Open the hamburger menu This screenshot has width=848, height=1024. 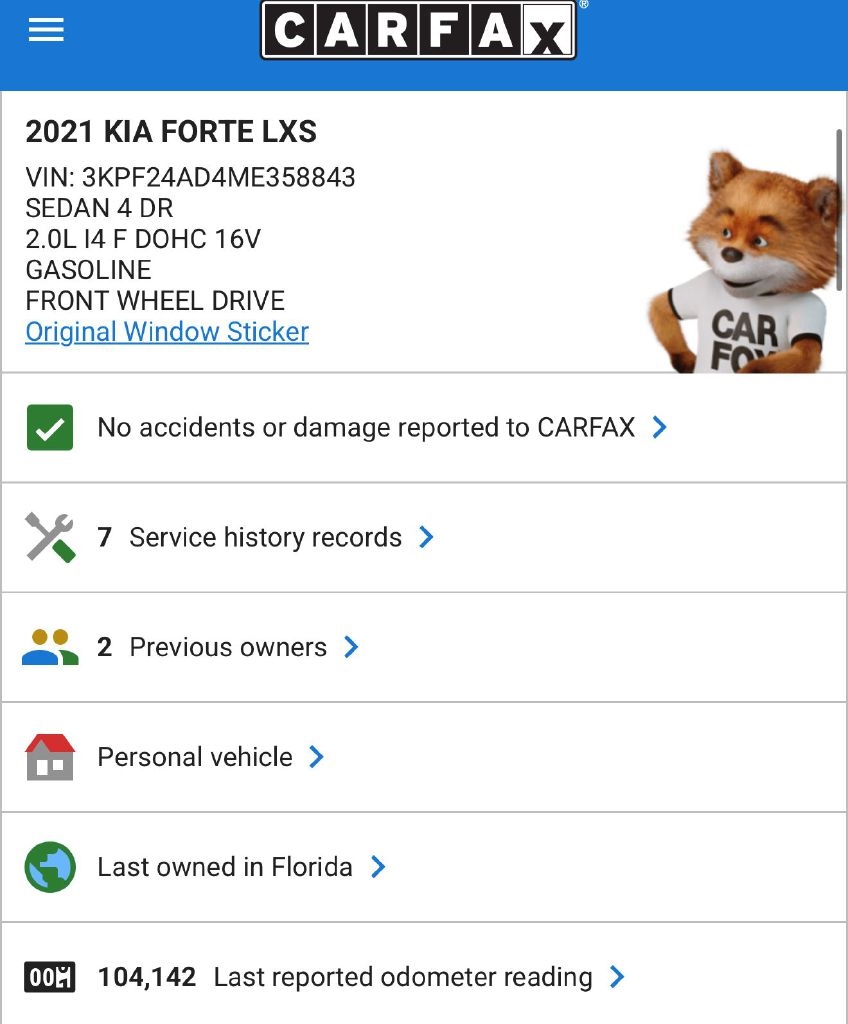tap(46, 30)
